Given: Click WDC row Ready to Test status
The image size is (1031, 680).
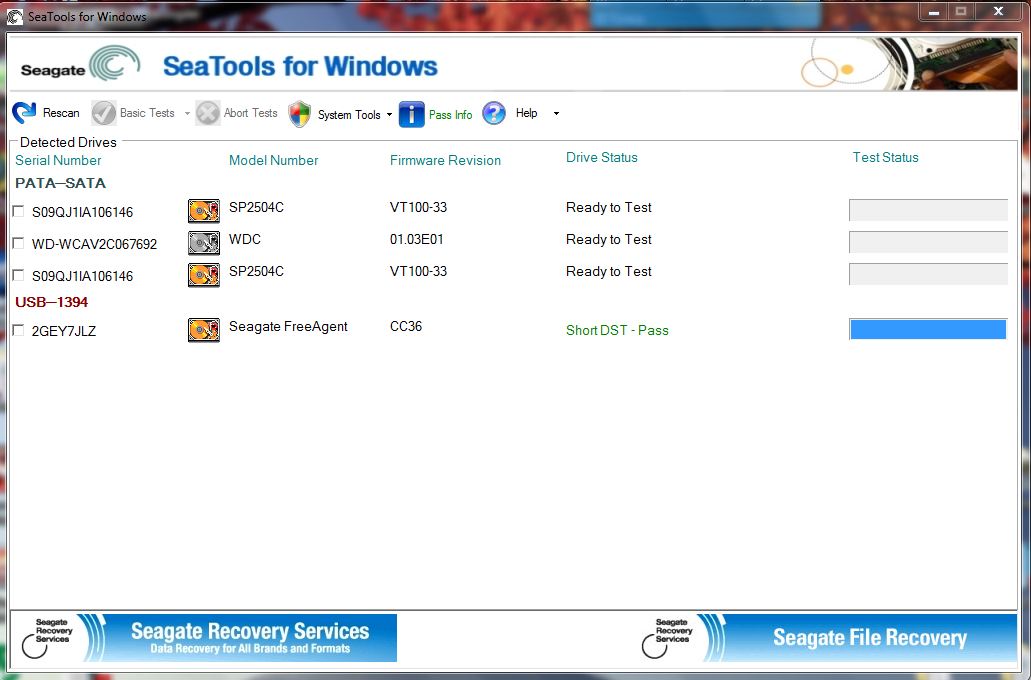Looking at the screenshot, I should 609,239.
